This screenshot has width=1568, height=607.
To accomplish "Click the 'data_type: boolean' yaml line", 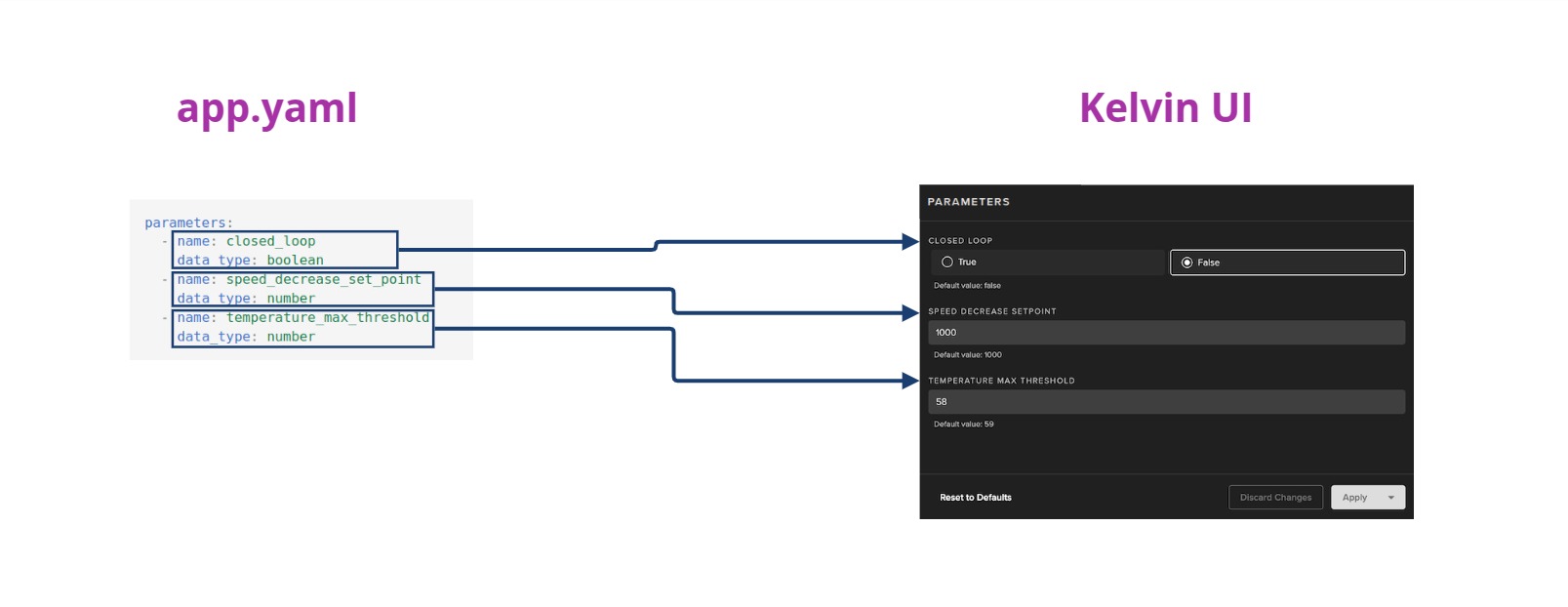I will coord(250,261).
